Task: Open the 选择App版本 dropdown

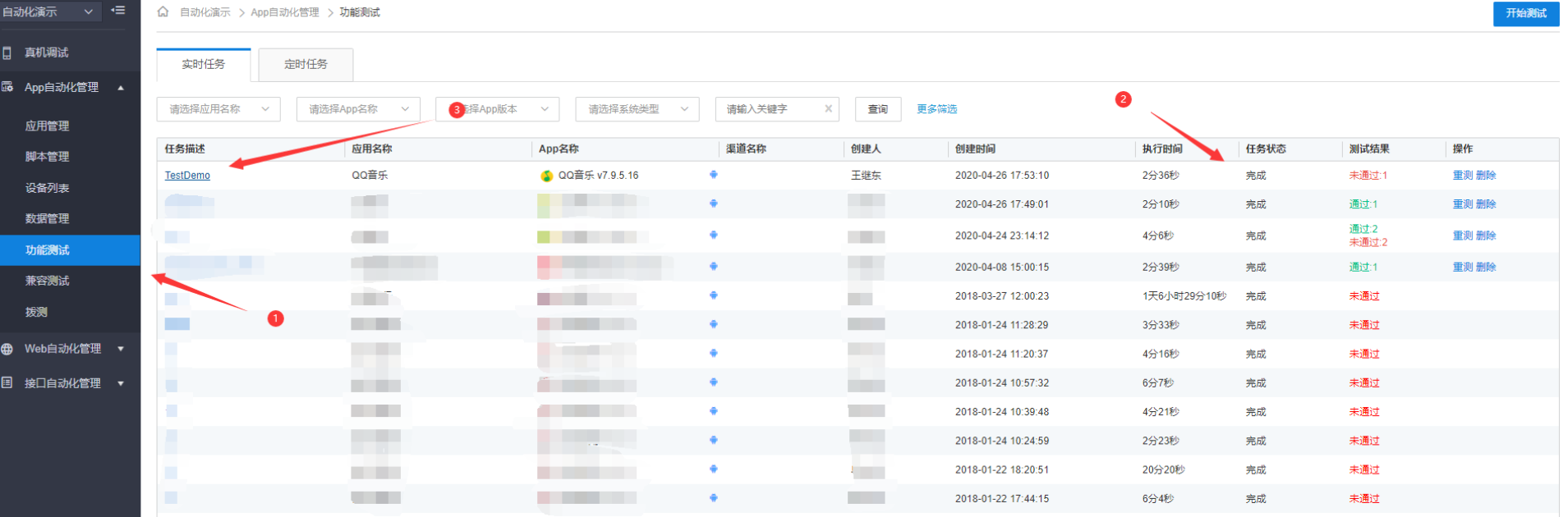Action: click(x=498, y=109)
